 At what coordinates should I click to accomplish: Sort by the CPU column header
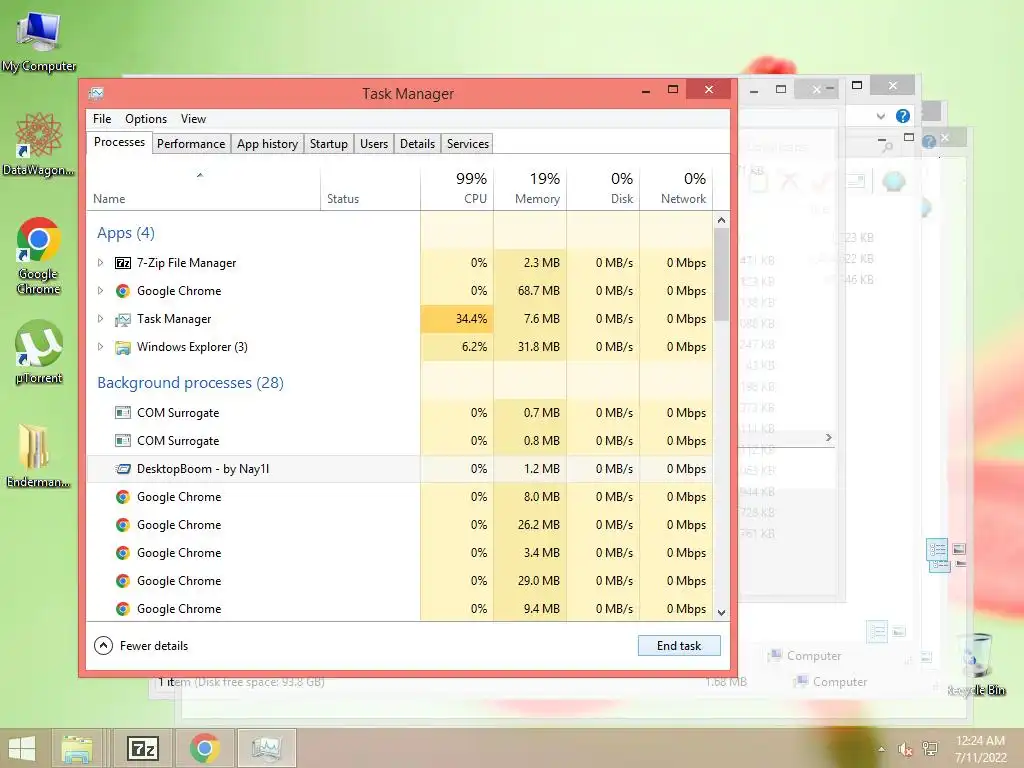point(457,189)
